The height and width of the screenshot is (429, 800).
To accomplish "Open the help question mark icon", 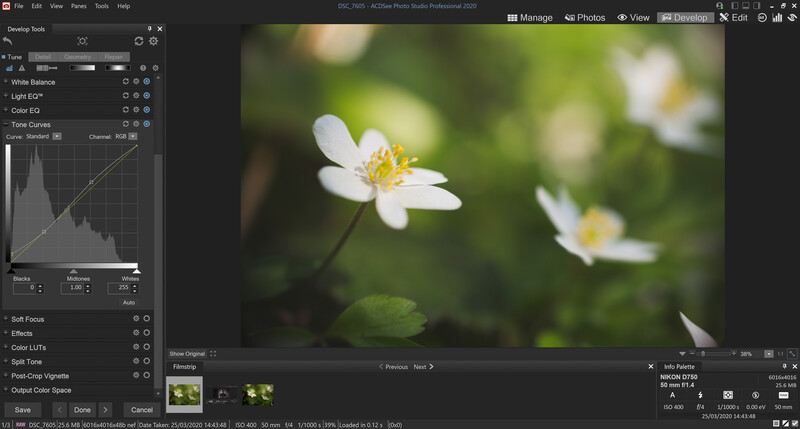I will [143, 68].
